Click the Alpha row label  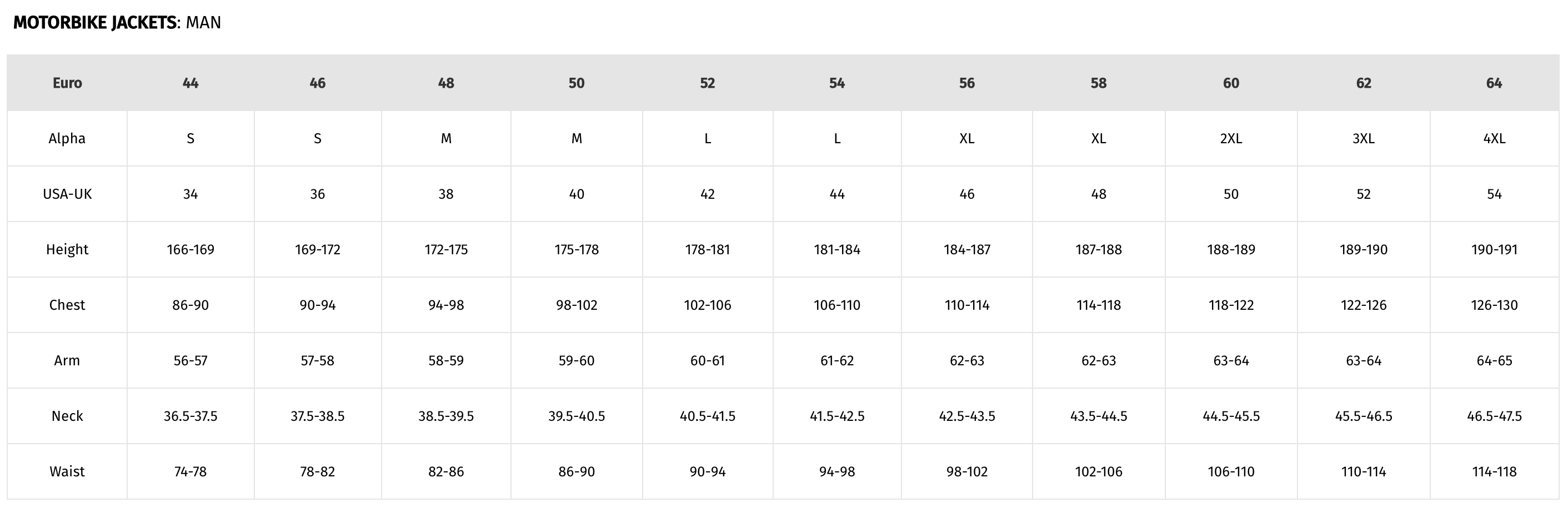click(x=67, y=138)
